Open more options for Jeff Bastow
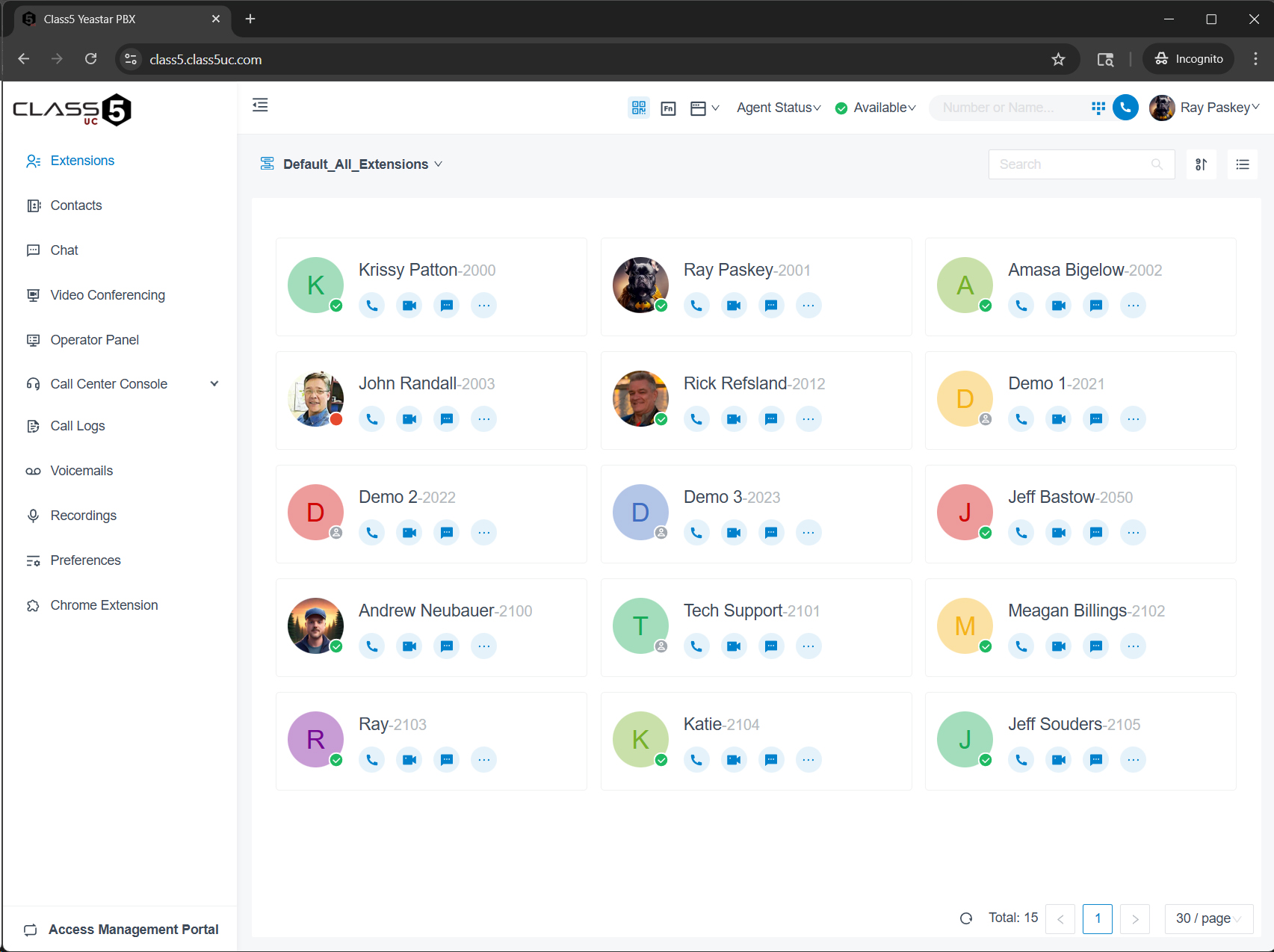The image size is (1274, 952). pos(1133,533)
